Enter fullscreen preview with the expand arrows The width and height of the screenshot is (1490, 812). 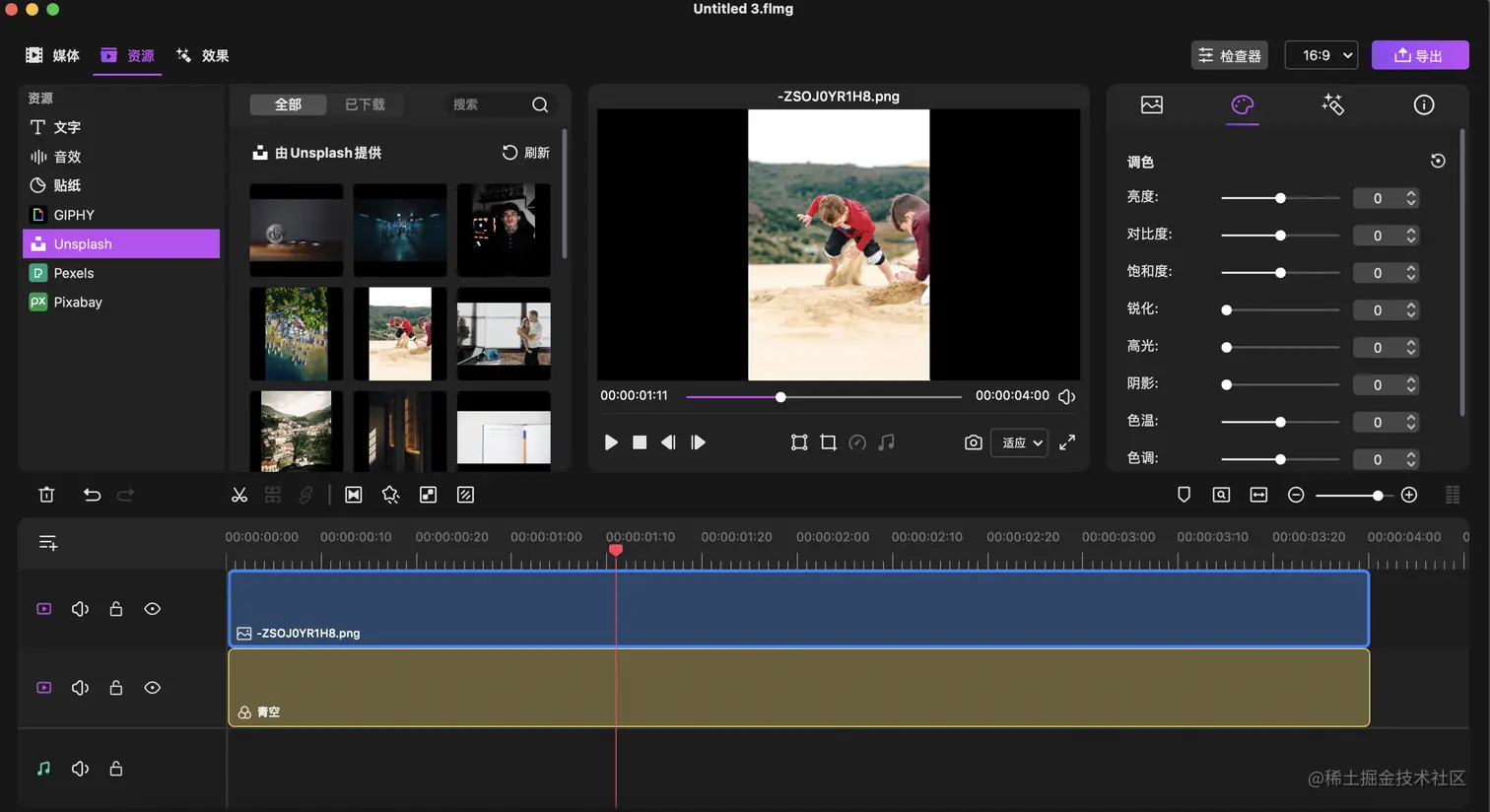point(1067,442)
